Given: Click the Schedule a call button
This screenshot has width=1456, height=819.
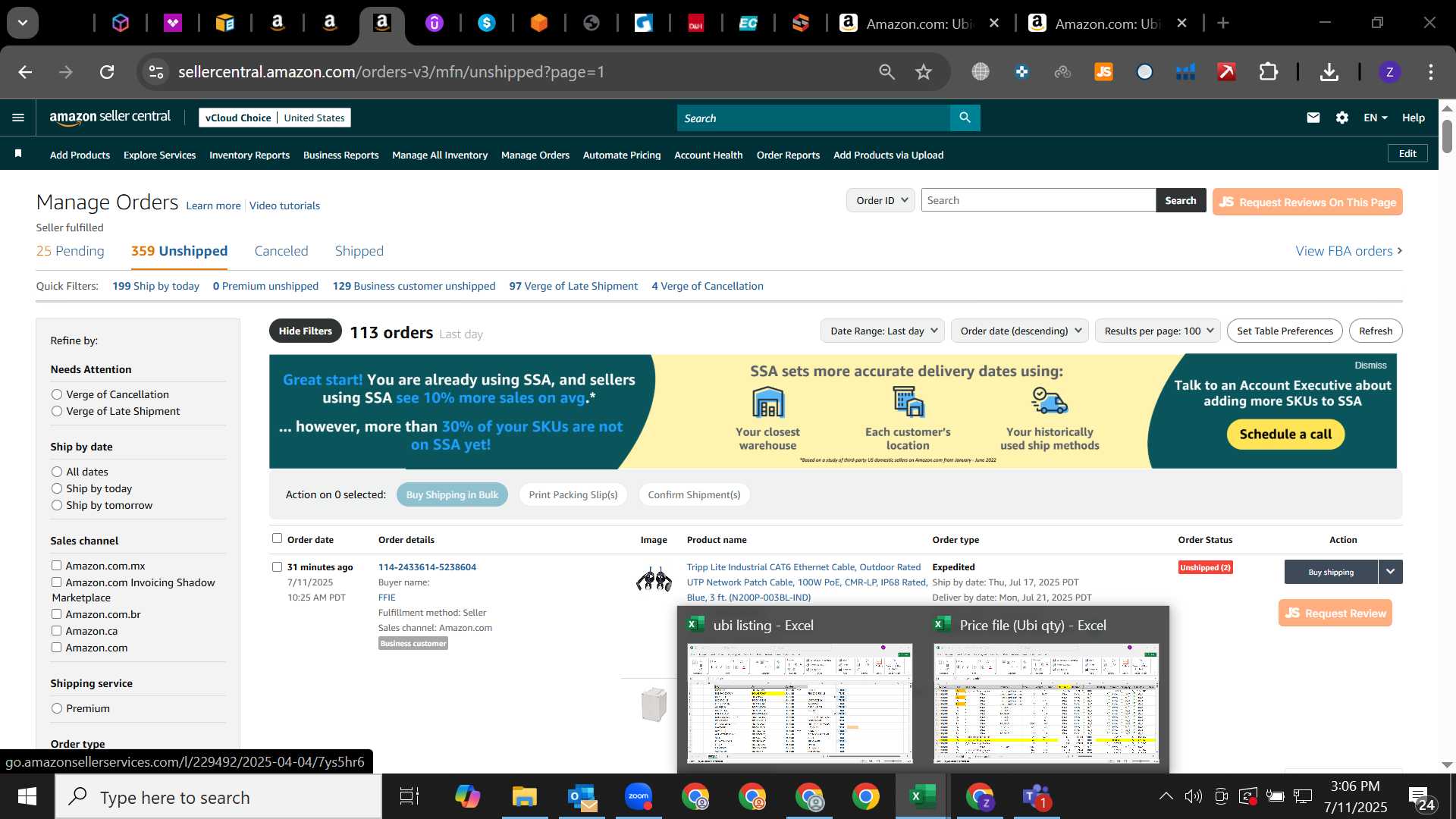Looking at the screenshot, I should coord(1285,435).
